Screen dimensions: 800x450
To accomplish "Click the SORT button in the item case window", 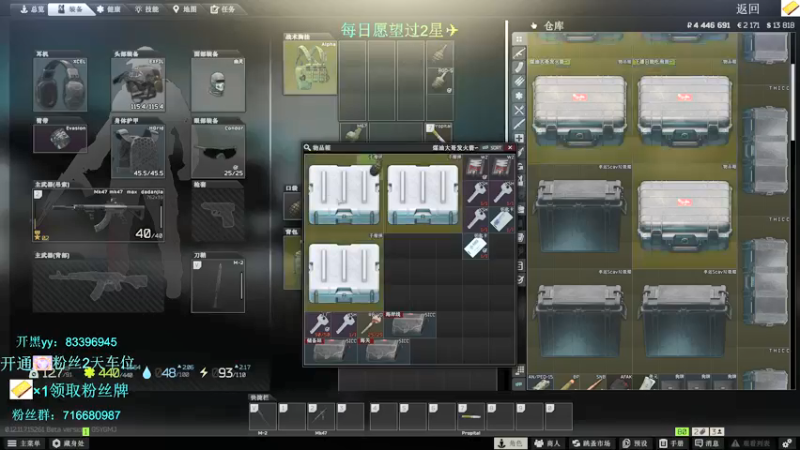I will pos(492,147).
